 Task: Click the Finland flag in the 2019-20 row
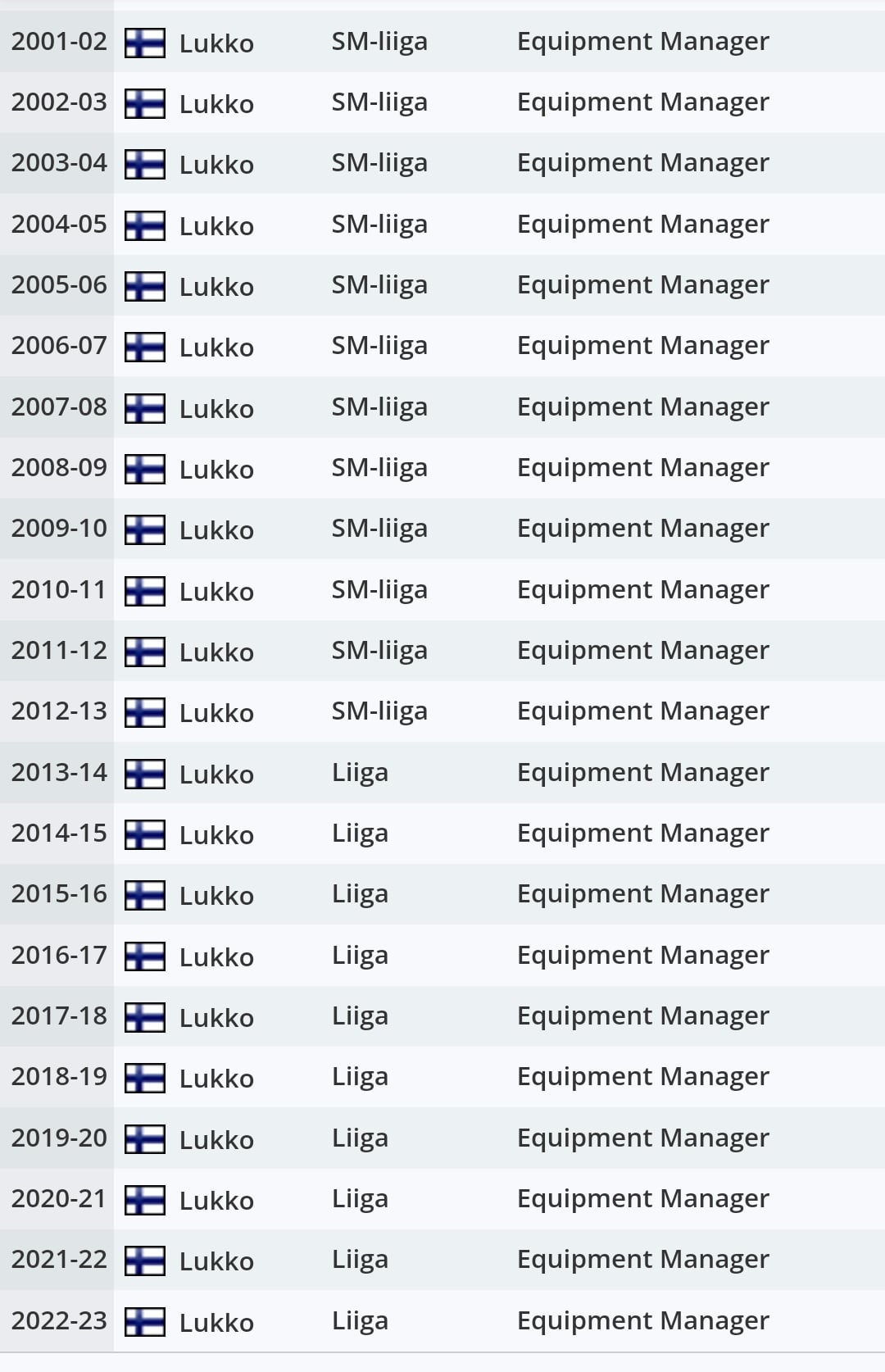click(145, 1139)
